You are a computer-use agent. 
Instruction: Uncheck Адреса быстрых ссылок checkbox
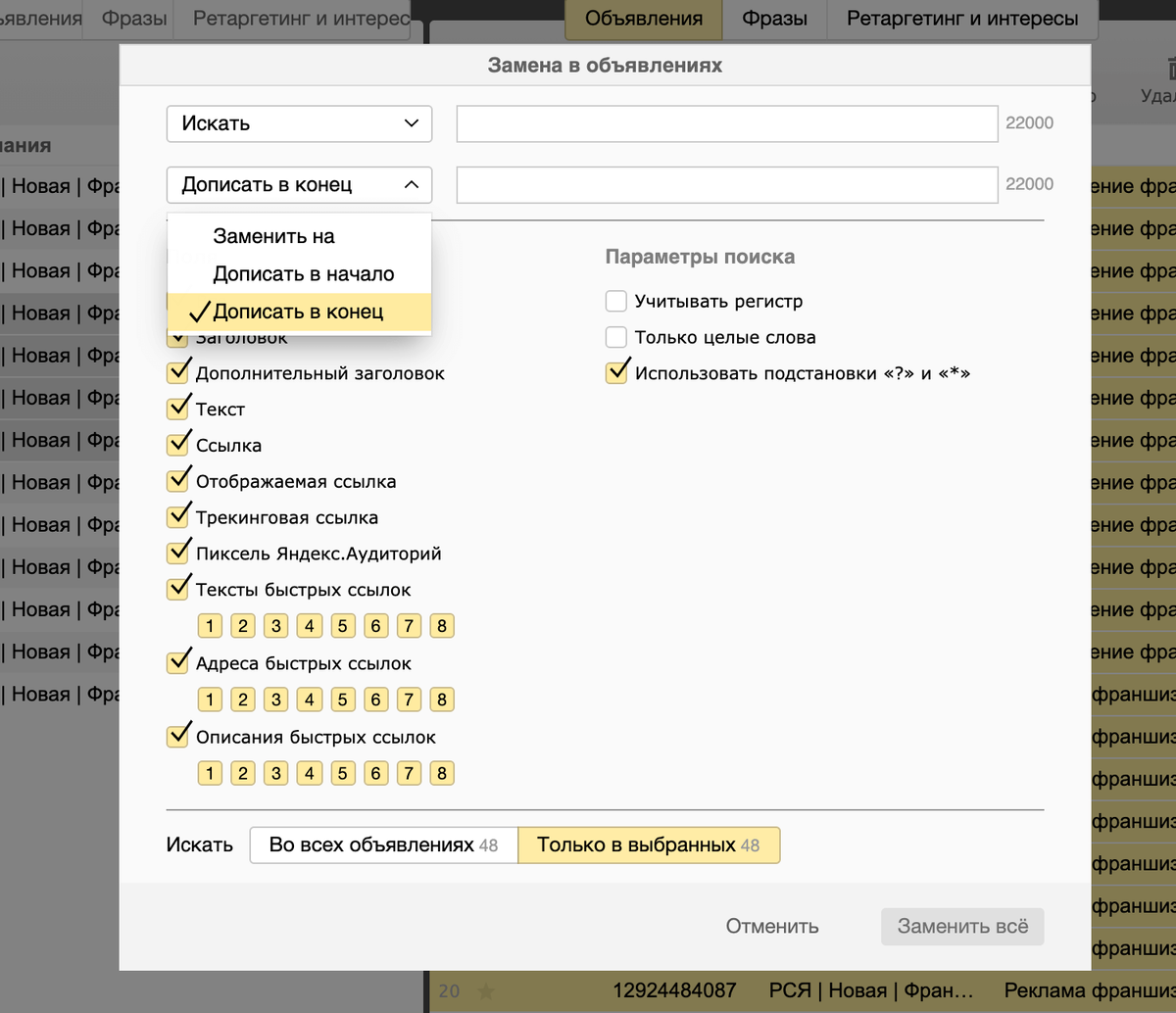178,663
